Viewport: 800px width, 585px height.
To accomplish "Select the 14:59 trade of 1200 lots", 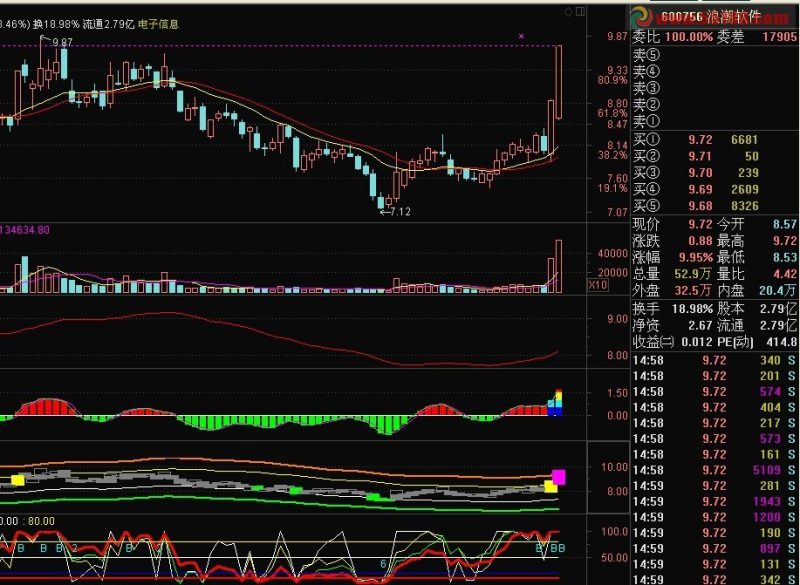I will click(714, 517).
